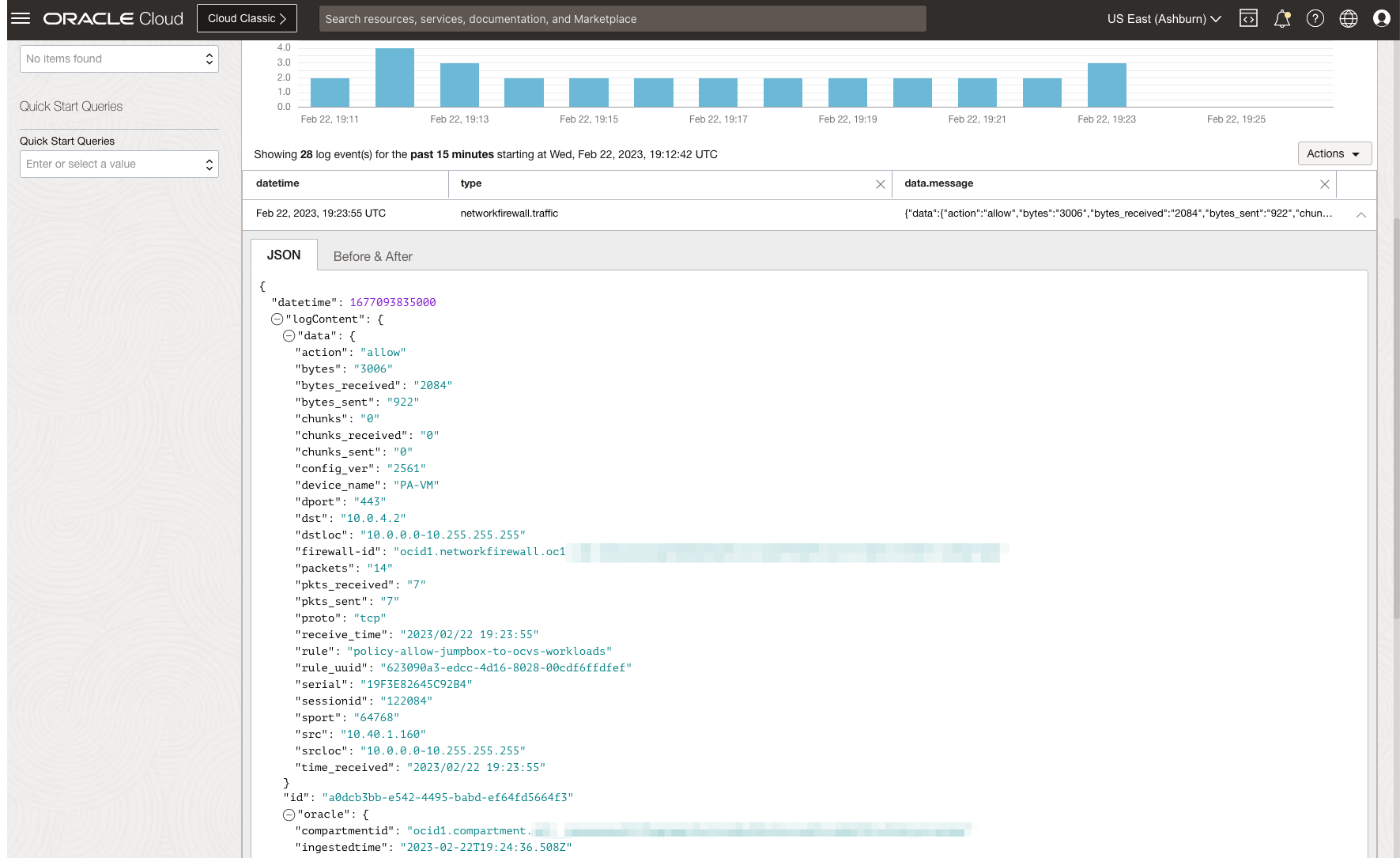1400x858 pixels.
Task: Select the rule_uuid value
Action: coord(506,668)
